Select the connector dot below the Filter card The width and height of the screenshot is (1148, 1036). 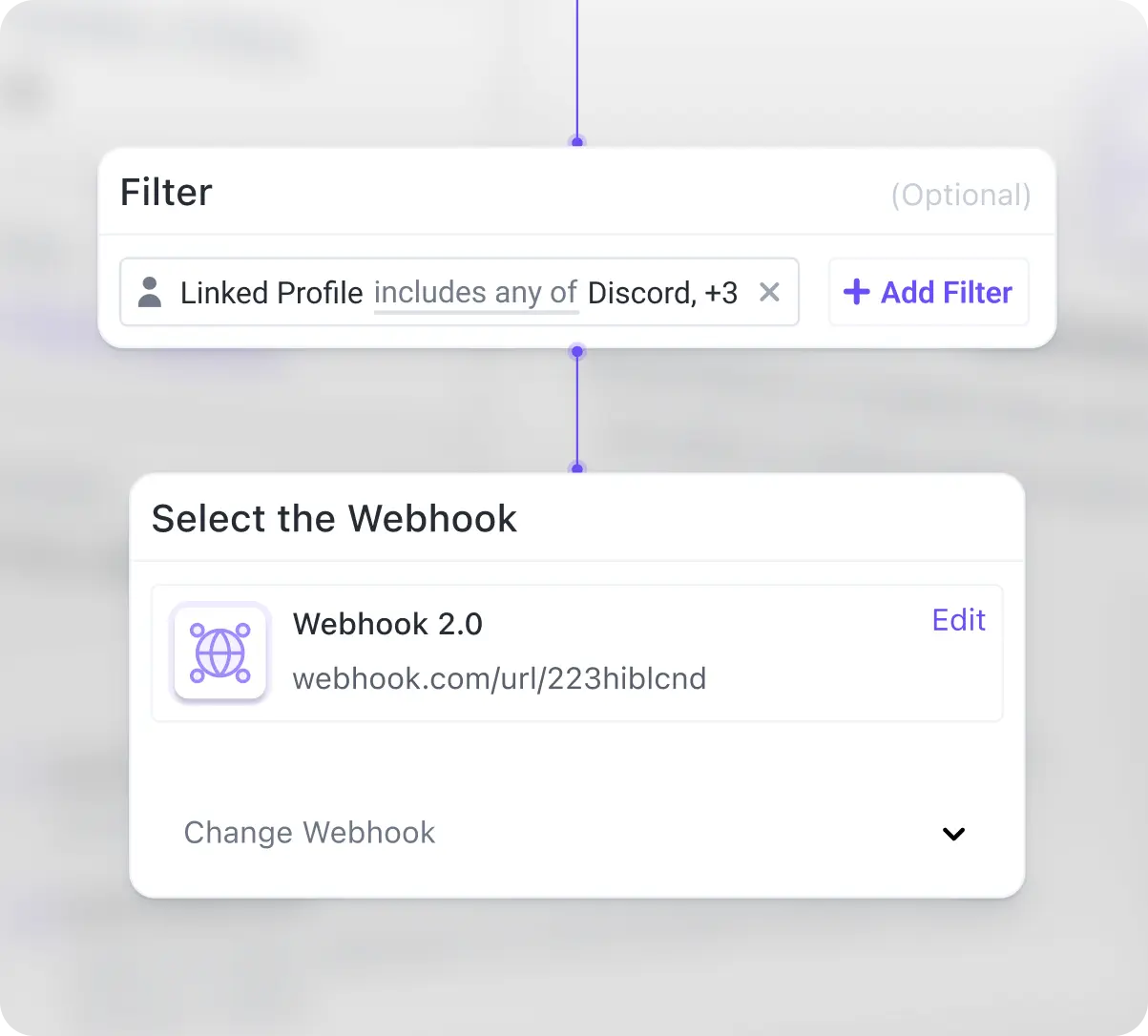577,352
